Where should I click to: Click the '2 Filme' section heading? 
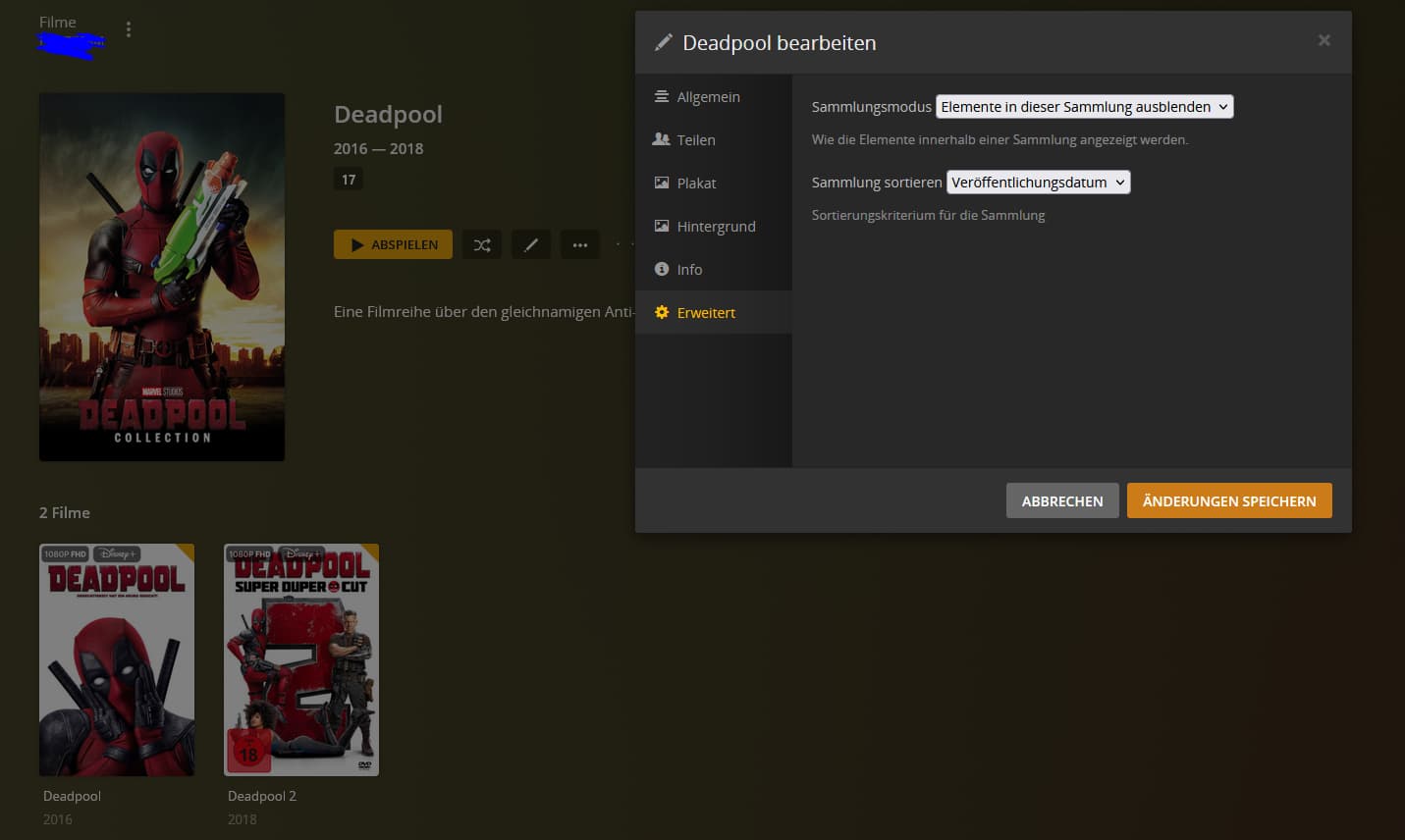click(65, 513)
